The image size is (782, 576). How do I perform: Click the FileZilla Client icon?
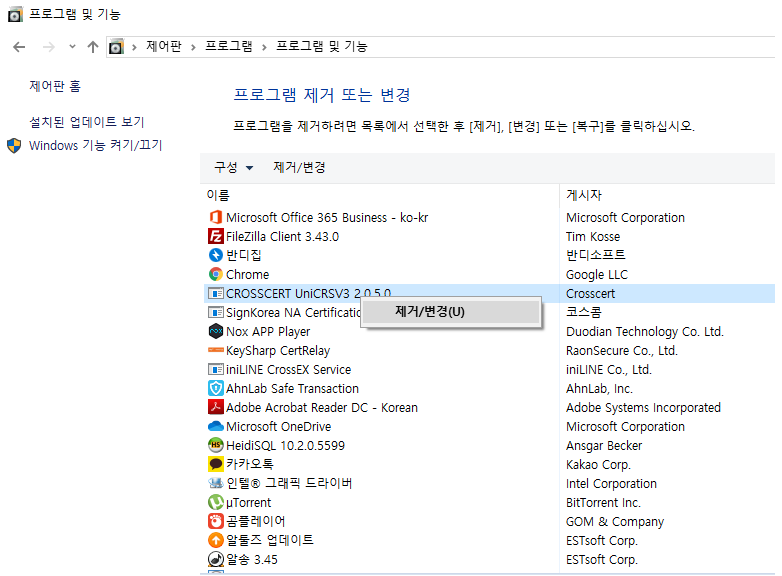click(215, 236)
